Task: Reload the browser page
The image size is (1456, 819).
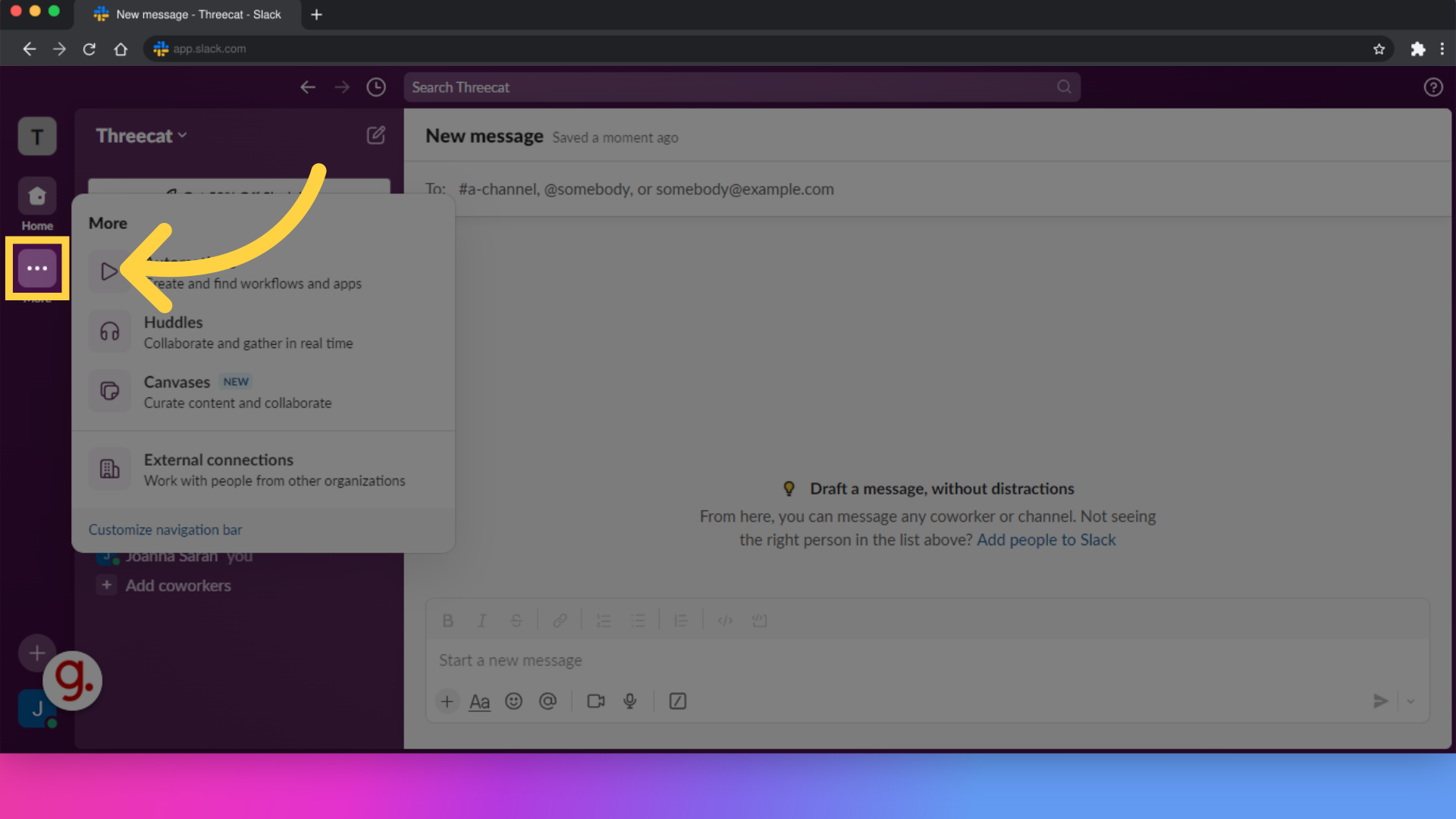Action: (x=89, y=49)
